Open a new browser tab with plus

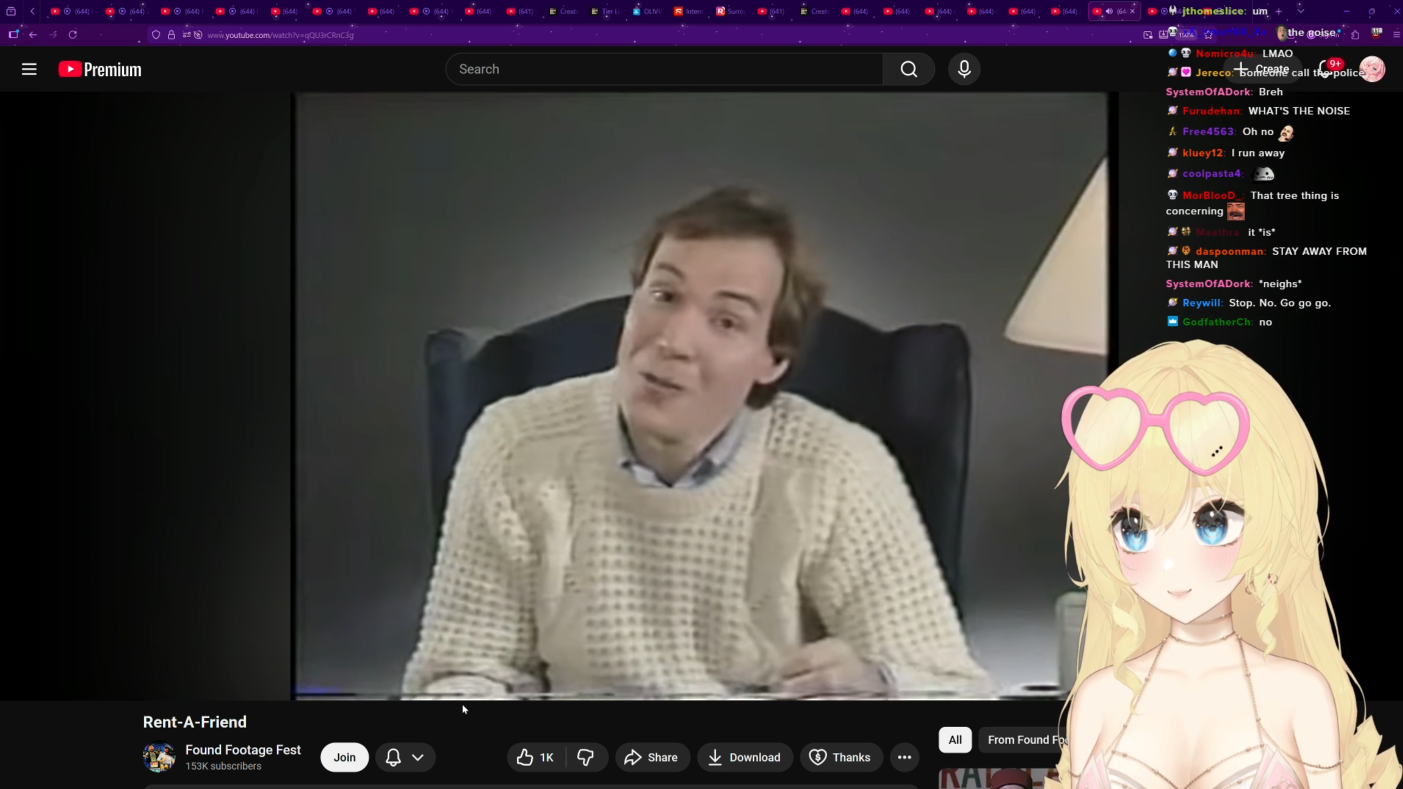(x=1279, y=11)
